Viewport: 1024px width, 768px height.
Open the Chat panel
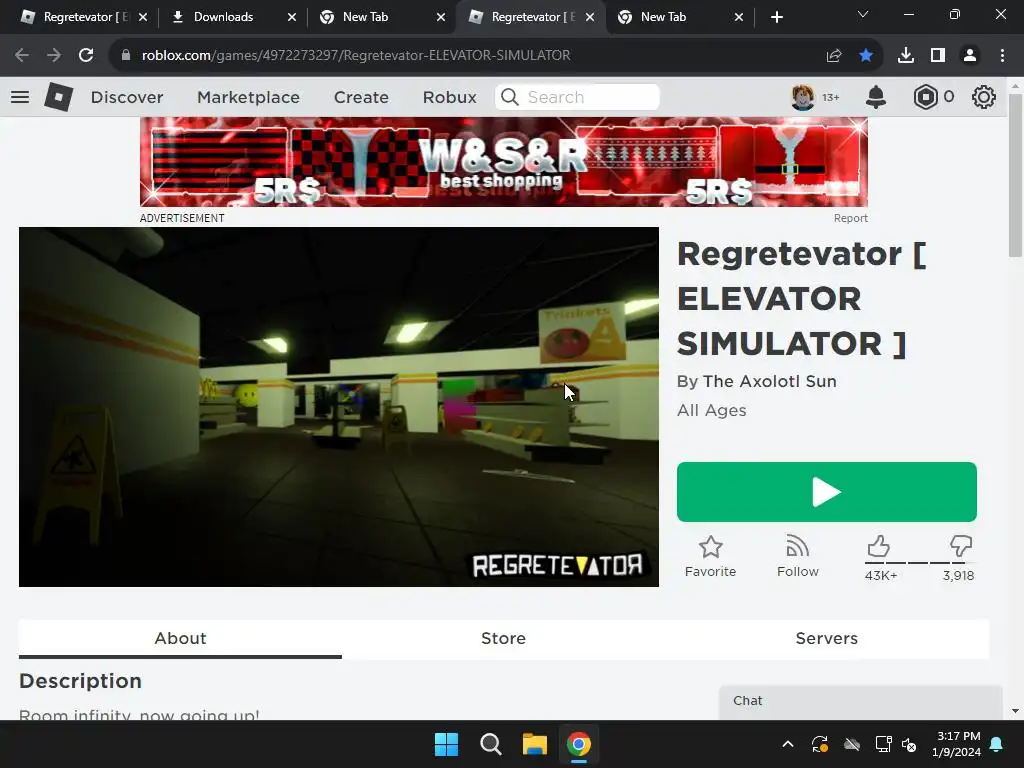(x=861, y=701)
